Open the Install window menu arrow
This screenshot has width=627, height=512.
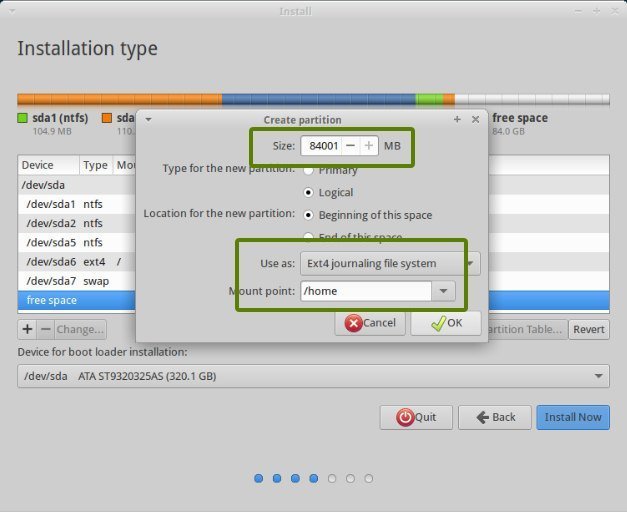pos(12,11)
